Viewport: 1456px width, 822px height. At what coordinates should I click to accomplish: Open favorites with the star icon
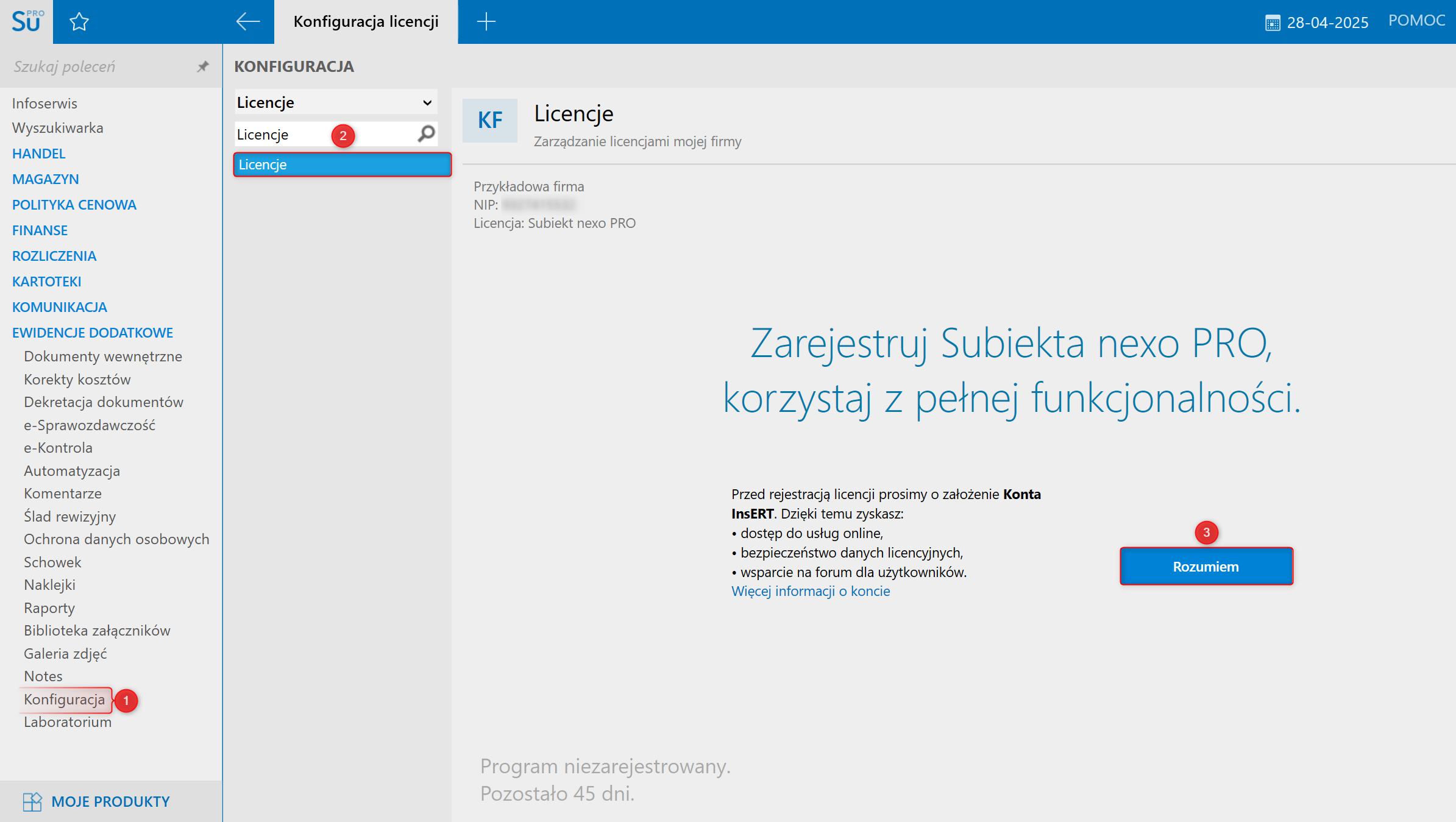tap(79, 22)
